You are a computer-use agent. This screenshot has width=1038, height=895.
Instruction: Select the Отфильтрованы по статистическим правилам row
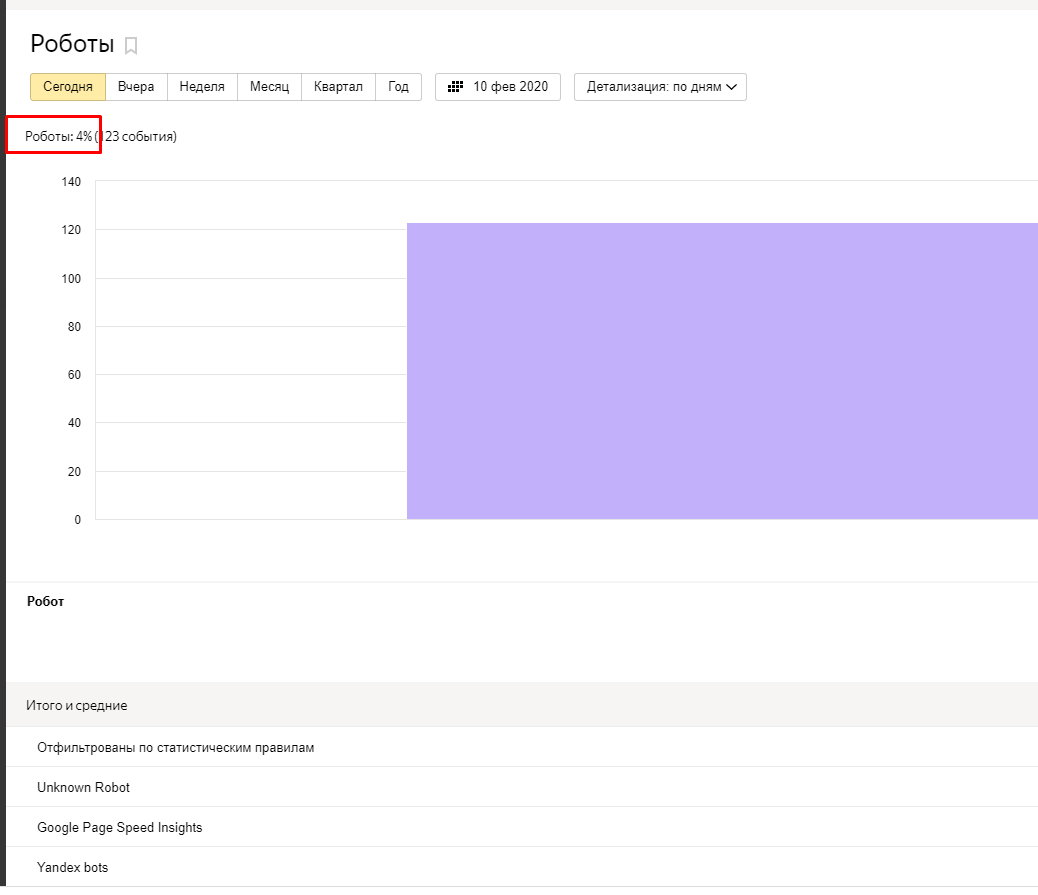point(522,747)
